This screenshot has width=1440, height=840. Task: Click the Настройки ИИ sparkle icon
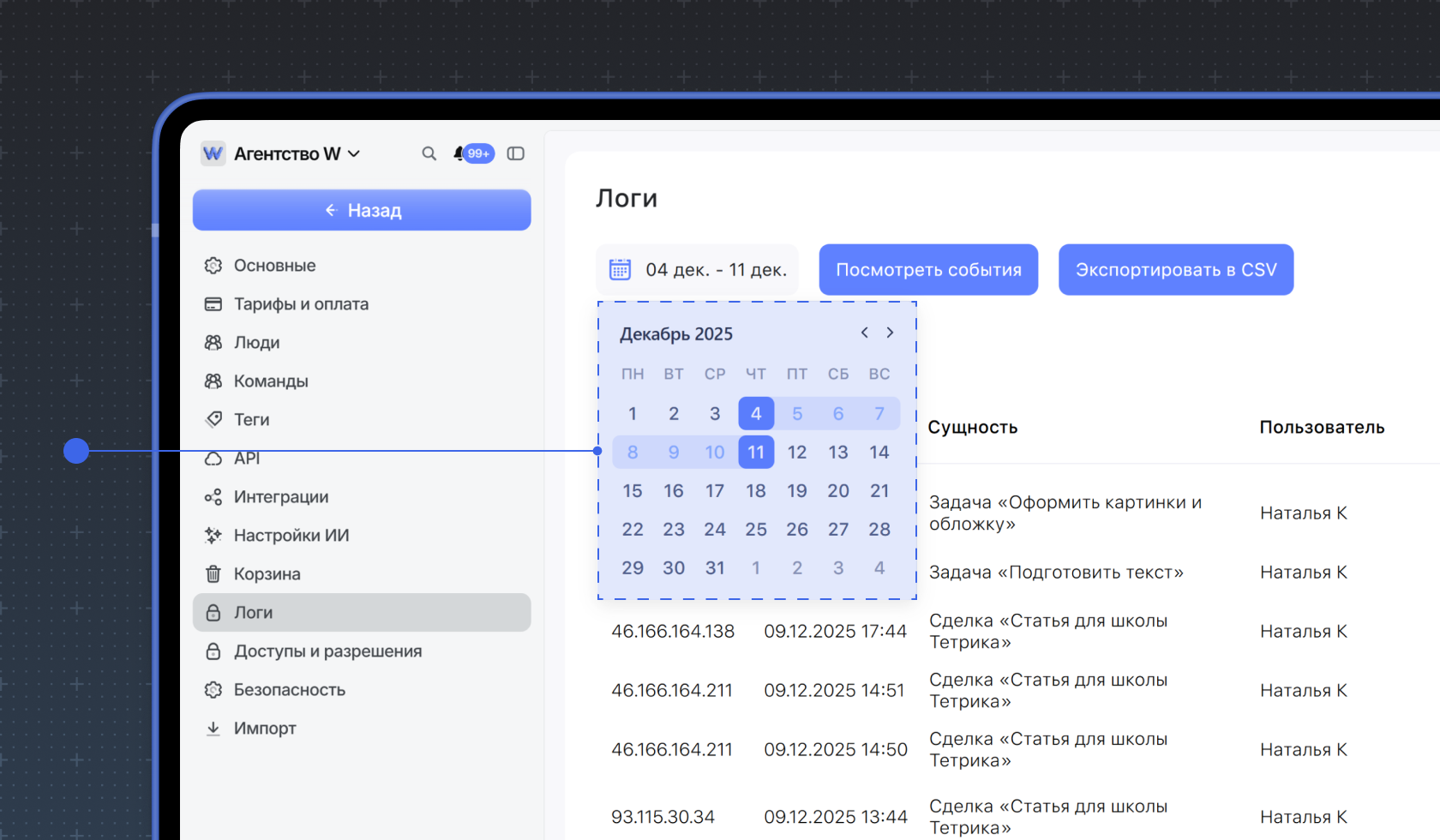click(213, 536)
